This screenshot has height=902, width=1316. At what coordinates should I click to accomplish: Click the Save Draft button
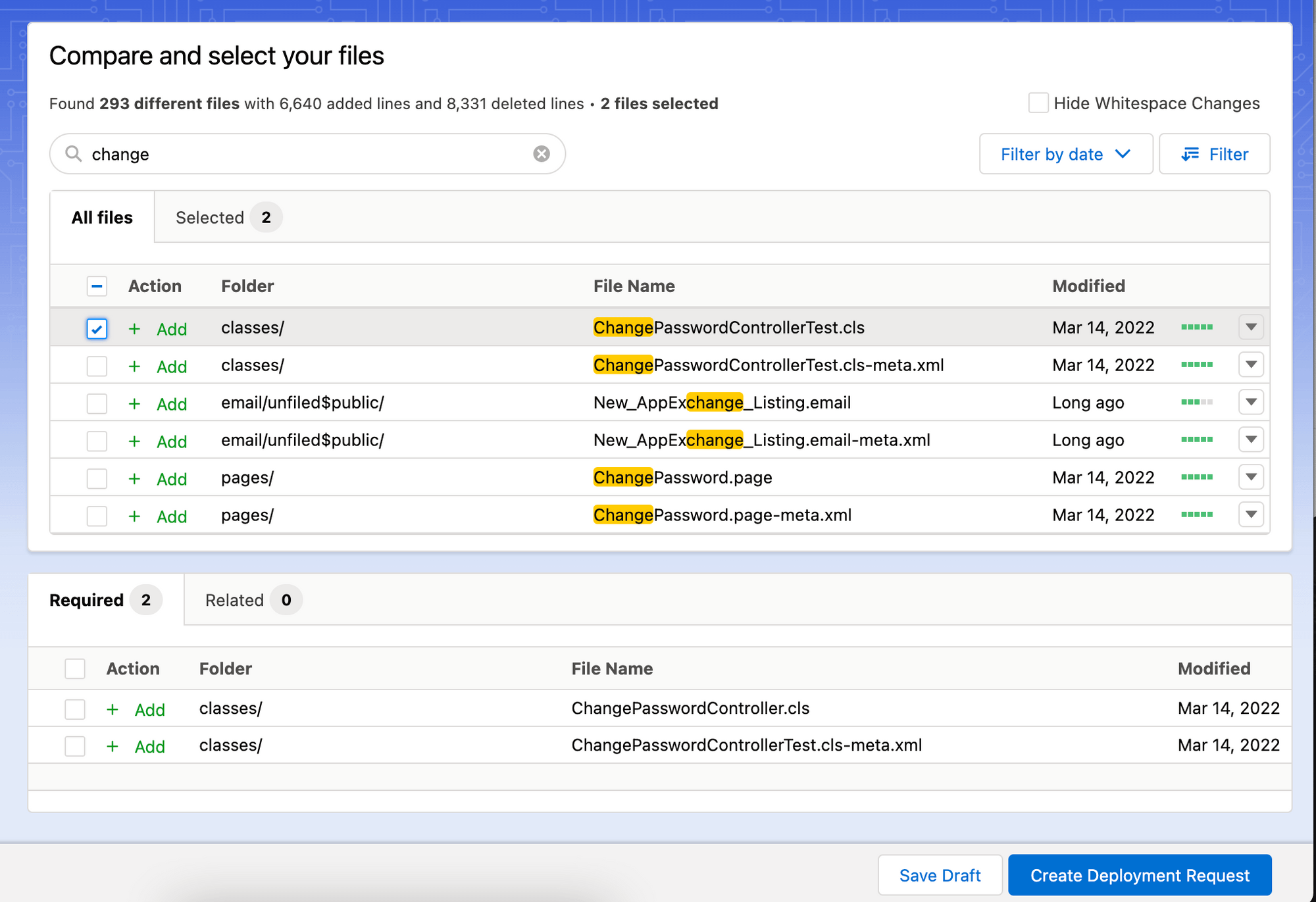point(940,875)
